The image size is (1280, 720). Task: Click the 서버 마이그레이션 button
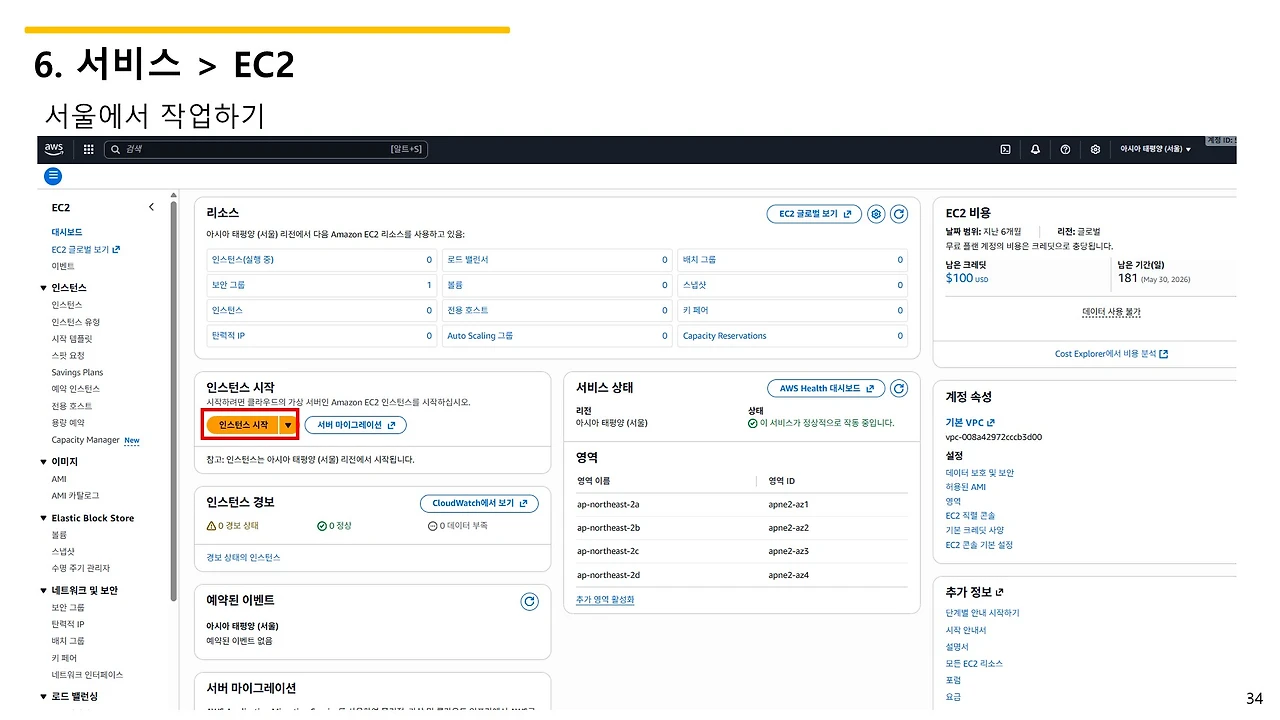(355, 425)
